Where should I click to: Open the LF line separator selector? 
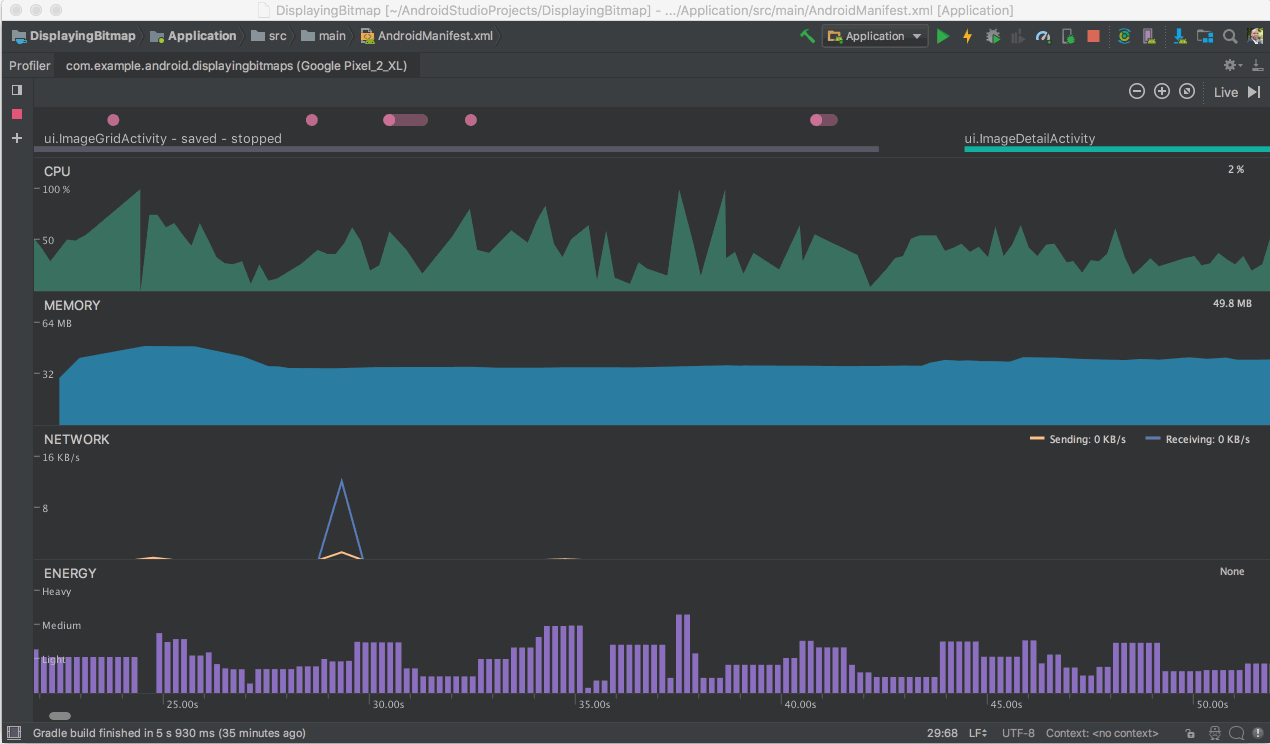[977, 733]
